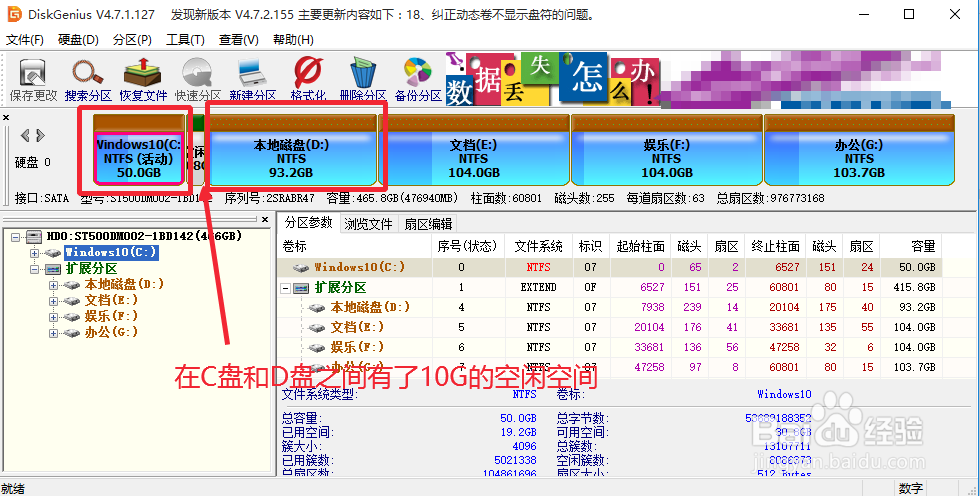The width and height of the screenshot is (980, 496).
Task: Switch to the 浏览文件 tab
Action: [x=368, y=224]
